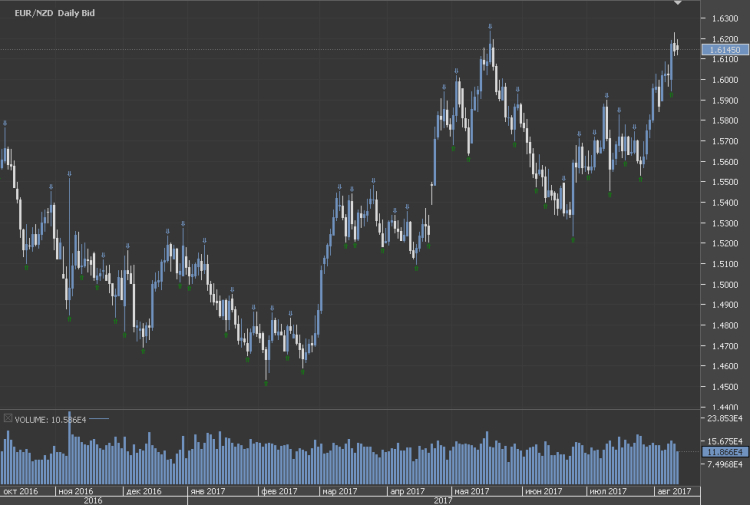Click the 23.853E4 volume axis label
This screenshot has width=750, height=505.
pos(725,418)
